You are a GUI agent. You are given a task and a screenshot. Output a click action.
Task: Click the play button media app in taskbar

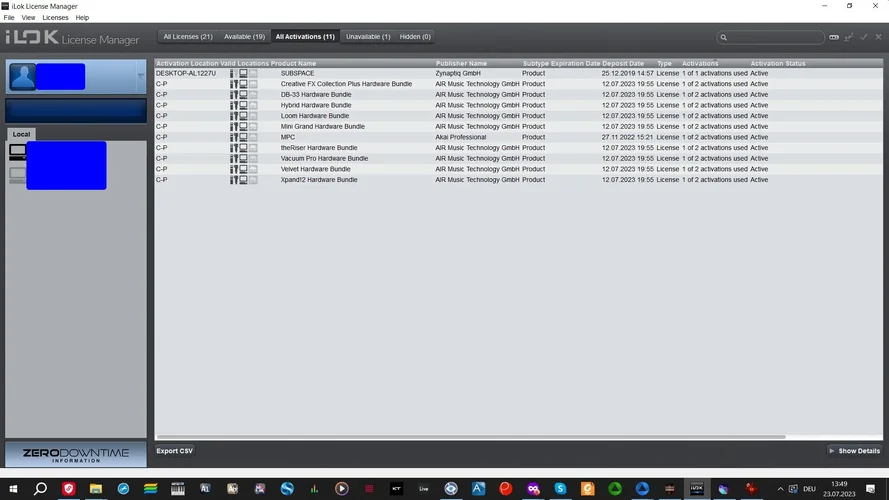(341, 489)
